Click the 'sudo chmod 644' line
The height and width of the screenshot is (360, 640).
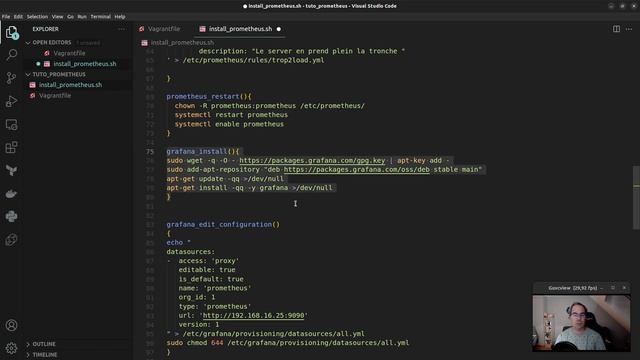(288, 343)
